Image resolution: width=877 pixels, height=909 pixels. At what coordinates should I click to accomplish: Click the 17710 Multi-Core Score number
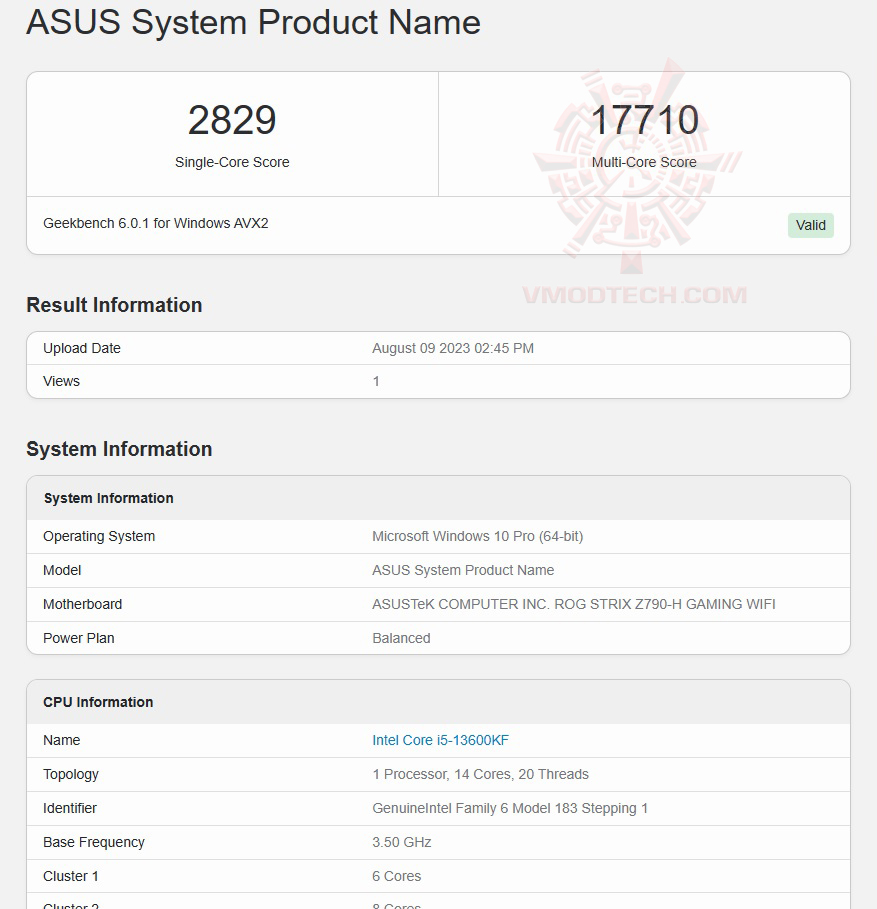(644, 120)
